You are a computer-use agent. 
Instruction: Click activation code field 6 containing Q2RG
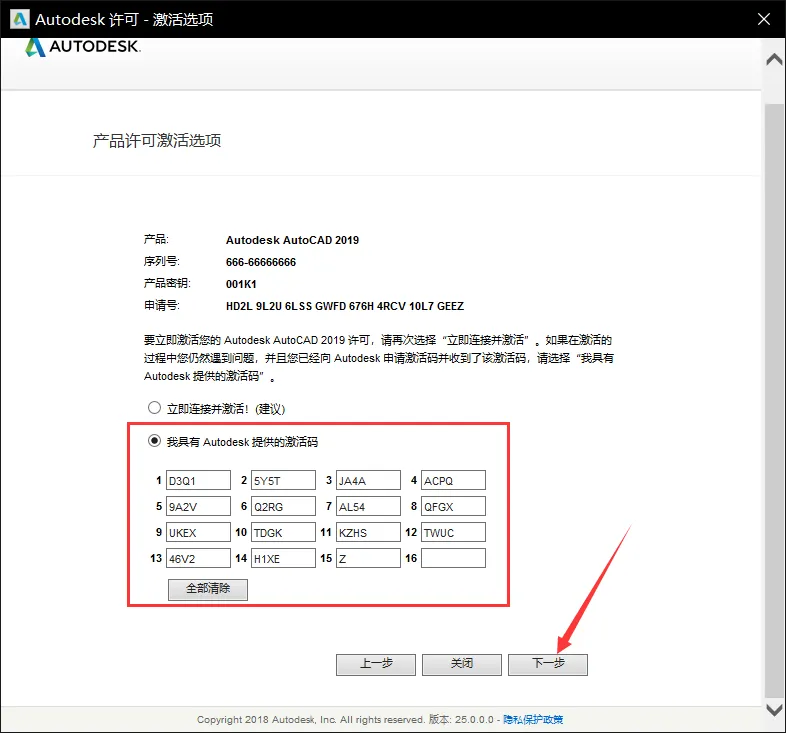click(283, 506)
